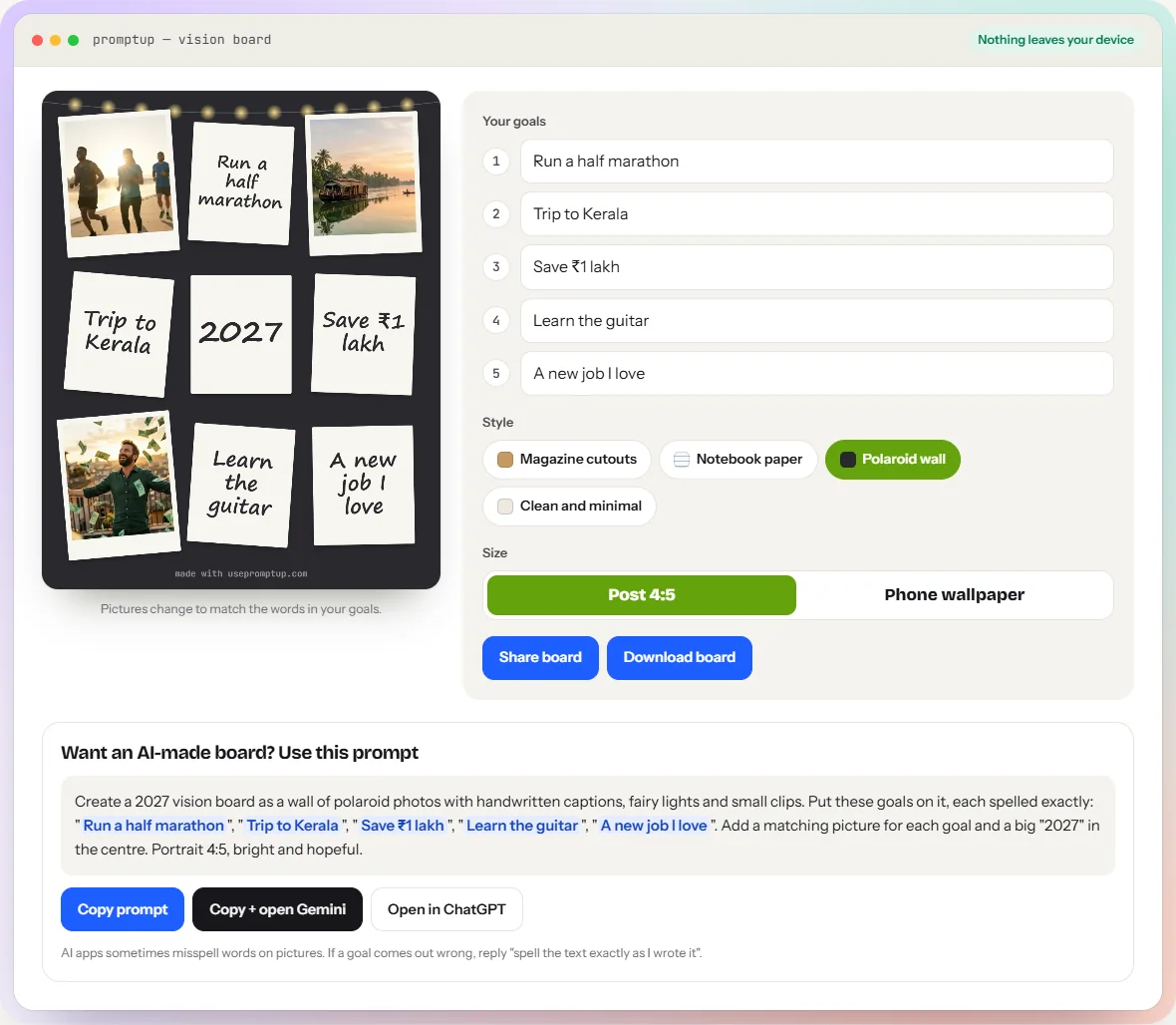Switch size to Post 4:5
This screenshot has height=1025, width=1176.
(x=641, y=595)
